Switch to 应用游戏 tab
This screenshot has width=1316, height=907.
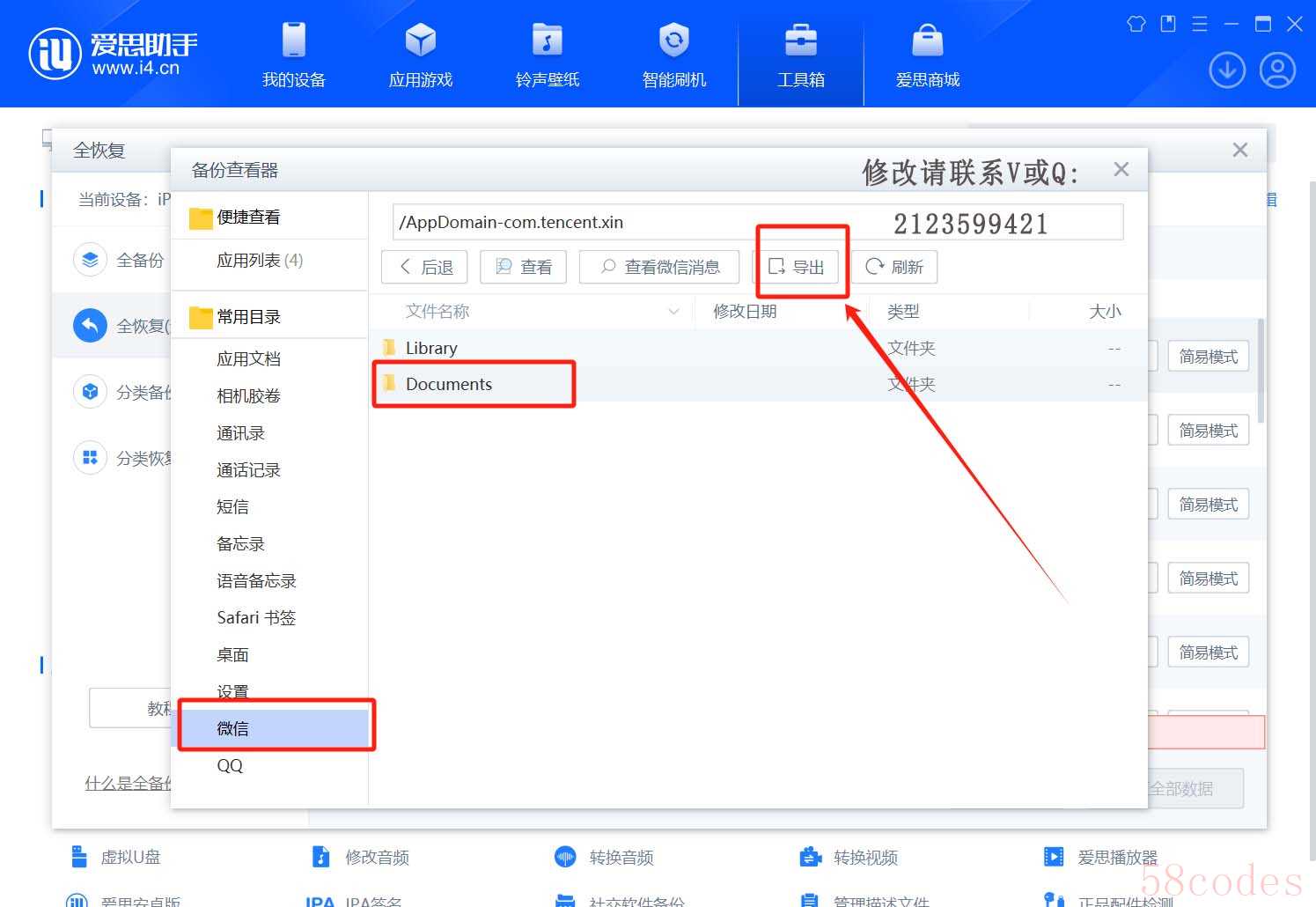pyautogui.click(x=421, y=55)
